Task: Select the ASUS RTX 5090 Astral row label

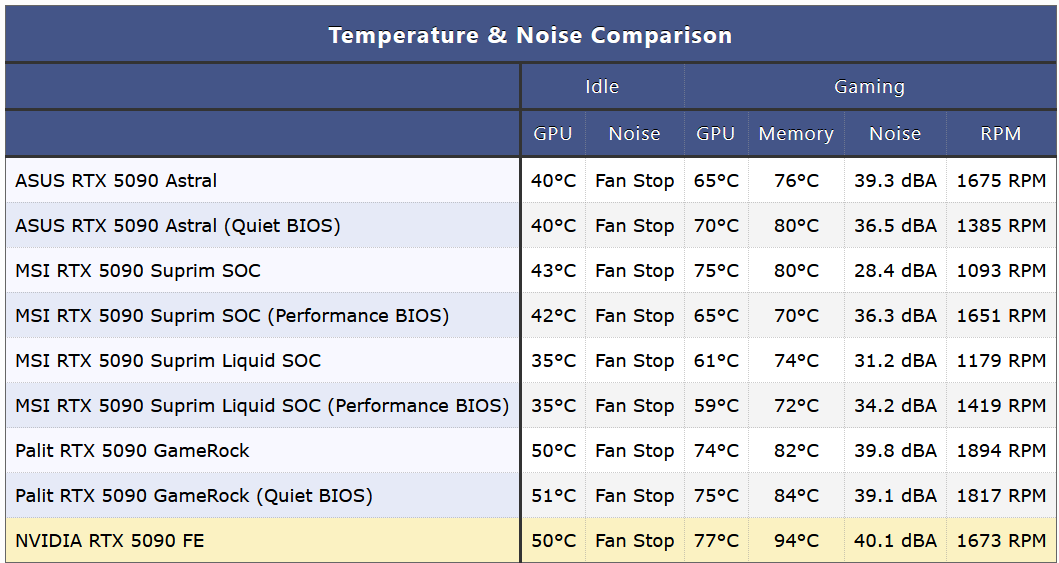Action: pyautogui.click(x=116, y=181)
